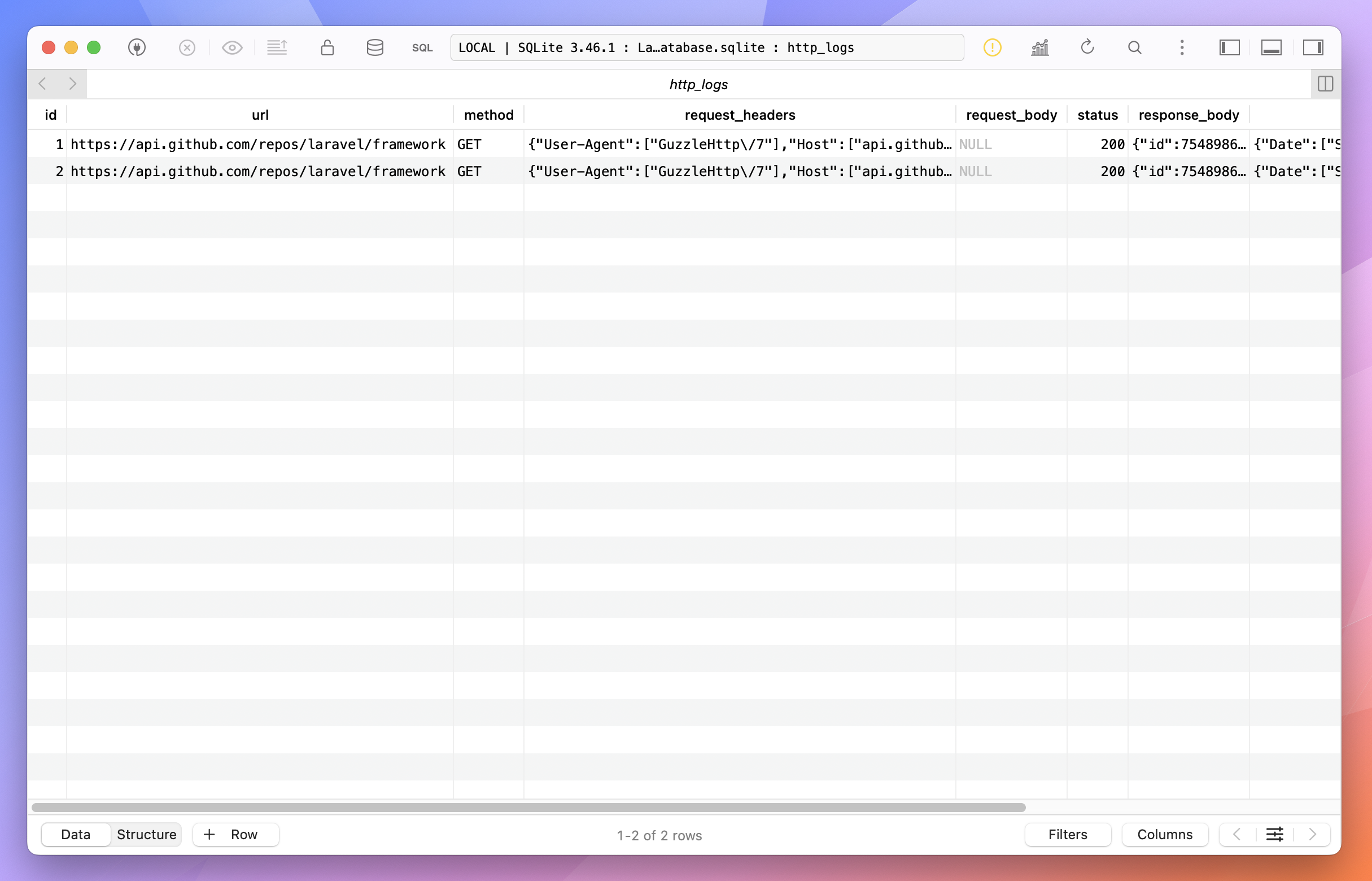Open search with the magnifier icon

point(1135,47)
